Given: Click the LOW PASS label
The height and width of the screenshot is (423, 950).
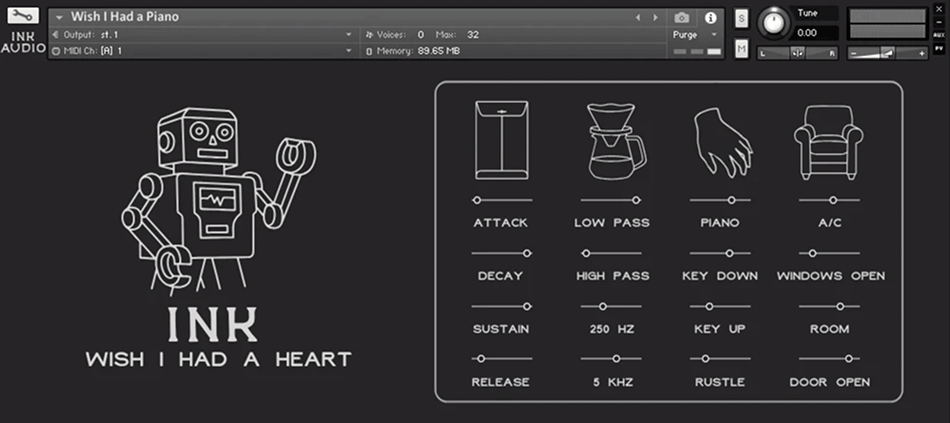Looking at the screenshot, I should coord(612,223).
